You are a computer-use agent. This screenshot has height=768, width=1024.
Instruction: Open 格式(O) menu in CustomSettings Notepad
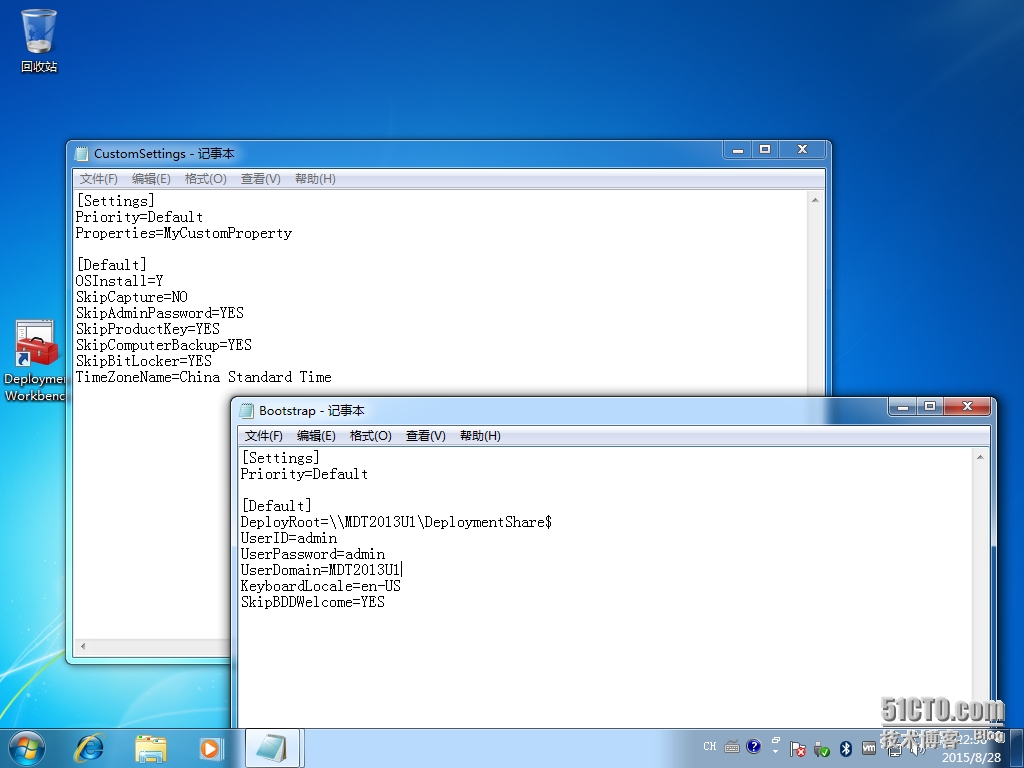coord(205,179)
